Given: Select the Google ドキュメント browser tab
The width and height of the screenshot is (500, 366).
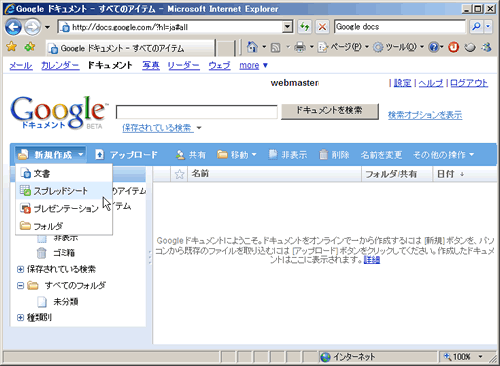Looking at the screenshot, I should coord(130,48).
